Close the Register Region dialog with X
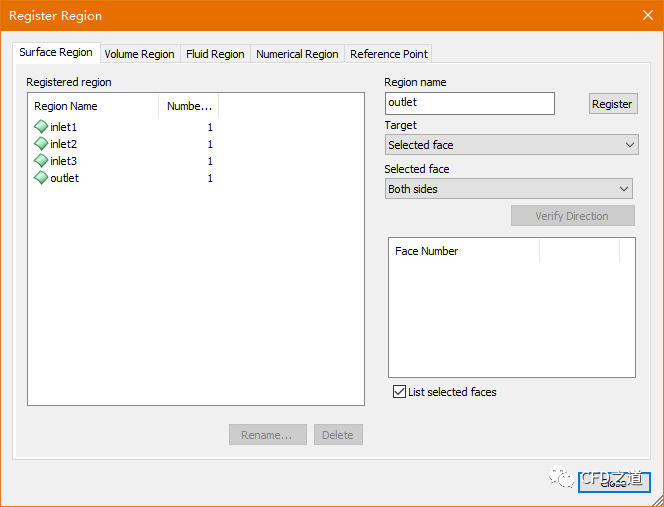 pyautogui.click(x=646, y=15)
